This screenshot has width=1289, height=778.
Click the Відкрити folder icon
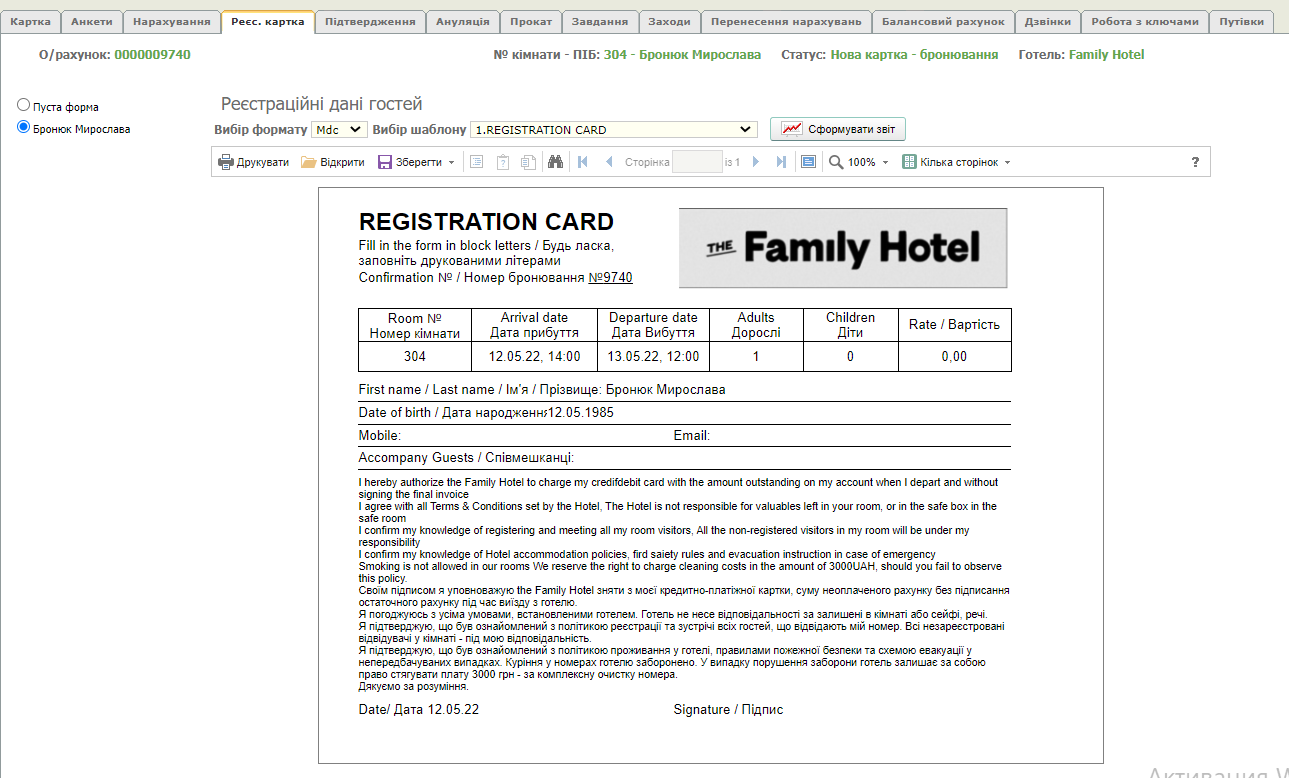point(309,162)
